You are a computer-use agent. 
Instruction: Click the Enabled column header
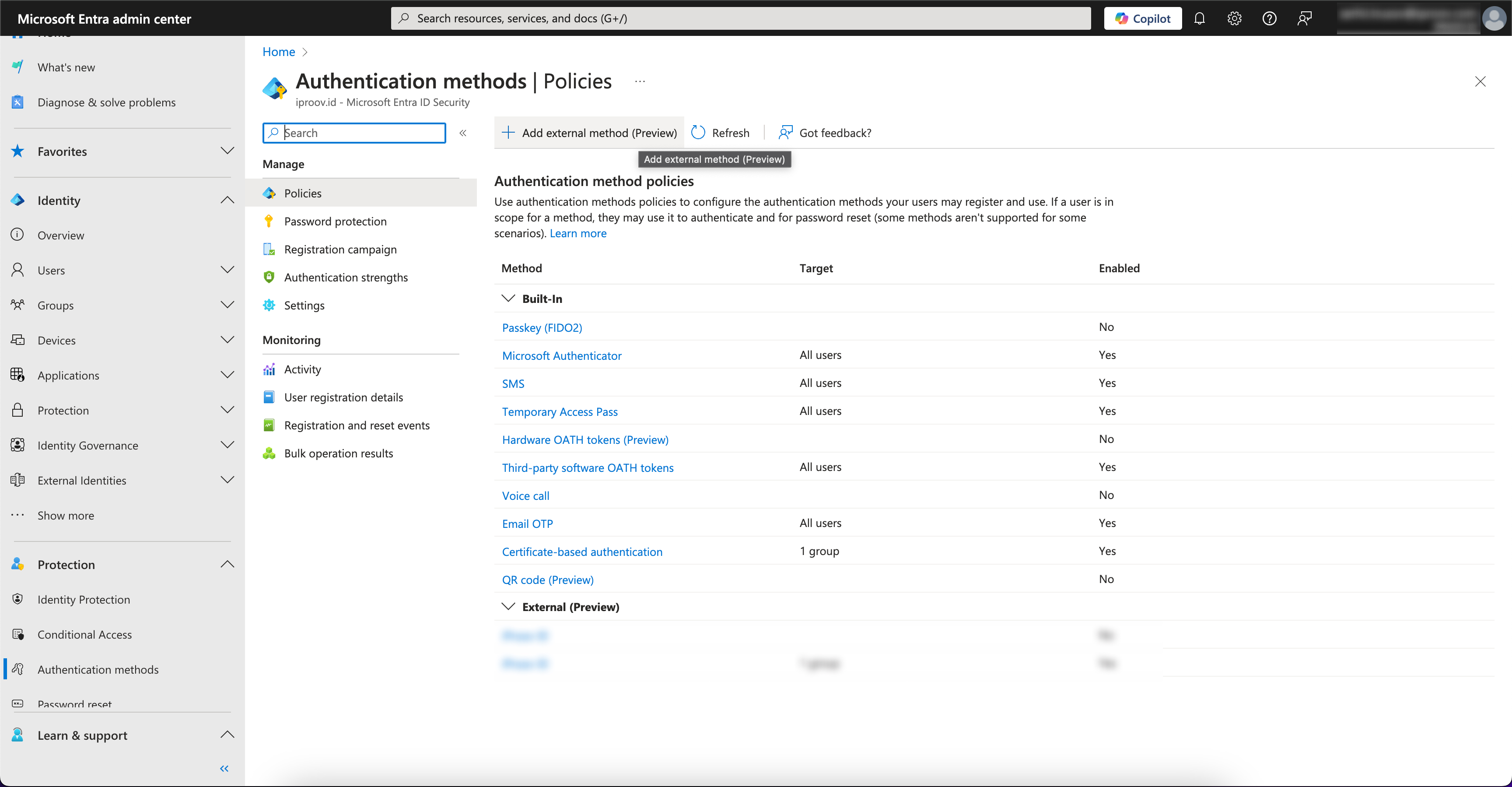coord(1119,268)
